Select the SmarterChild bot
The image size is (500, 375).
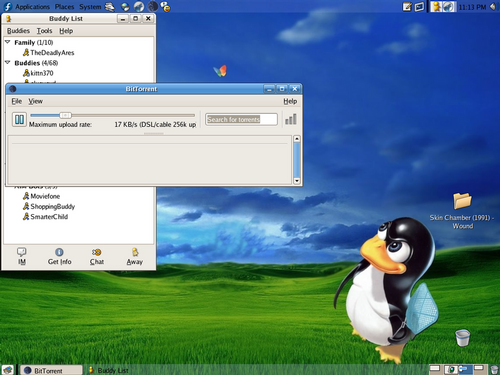click(45, 217)
